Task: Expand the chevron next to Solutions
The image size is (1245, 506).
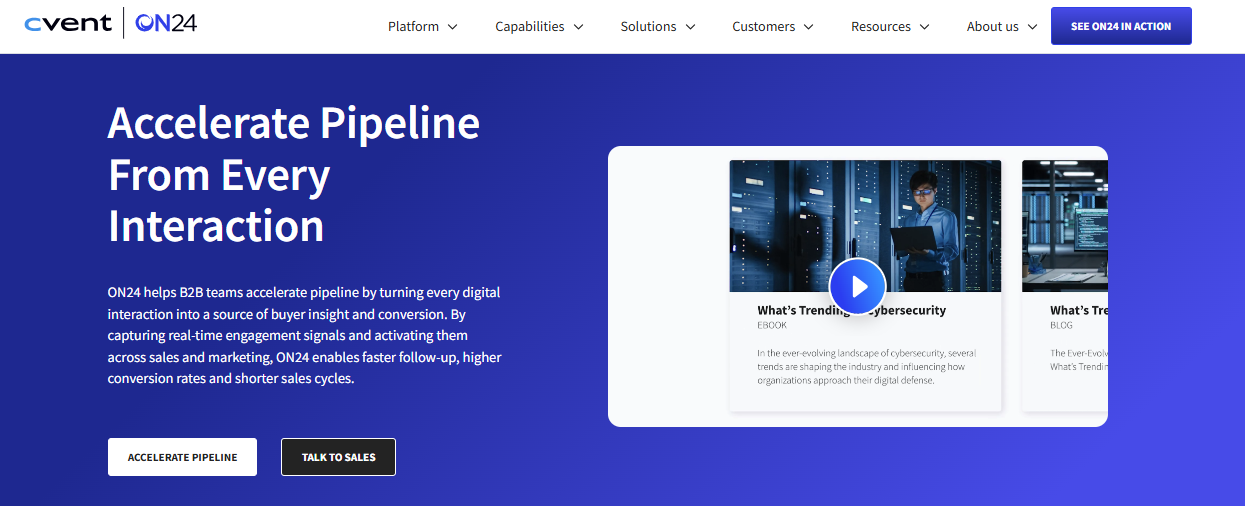Action: point(691,27)
